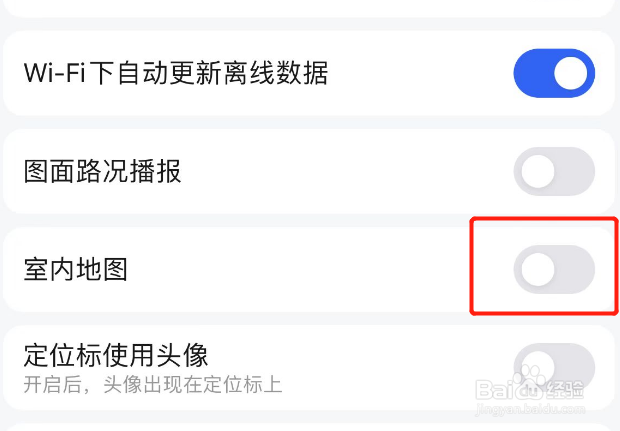Turn on the 室内地图 switch
This screenshot has height=431, width=620.
pyautogui.click(x=553, y=269)
